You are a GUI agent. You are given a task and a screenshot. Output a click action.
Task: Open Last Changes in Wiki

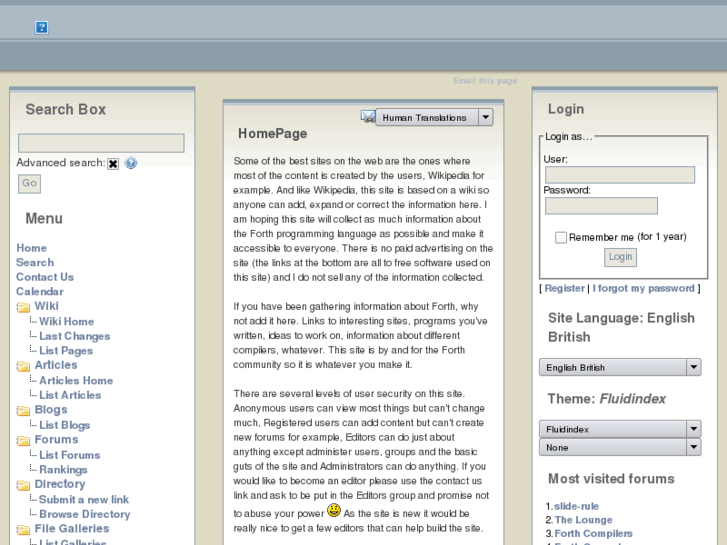[x=75, y=336]
